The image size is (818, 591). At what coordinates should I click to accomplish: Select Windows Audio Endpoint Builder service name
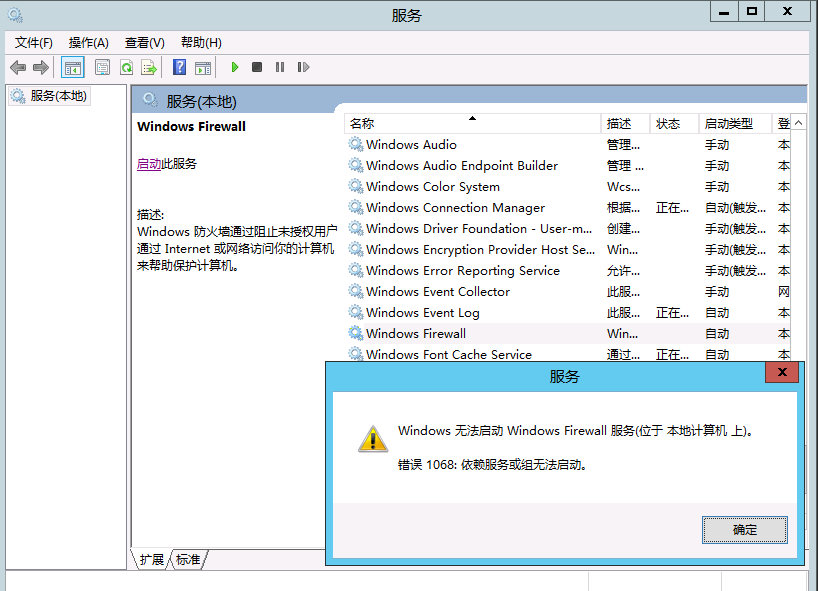(462, 165)
